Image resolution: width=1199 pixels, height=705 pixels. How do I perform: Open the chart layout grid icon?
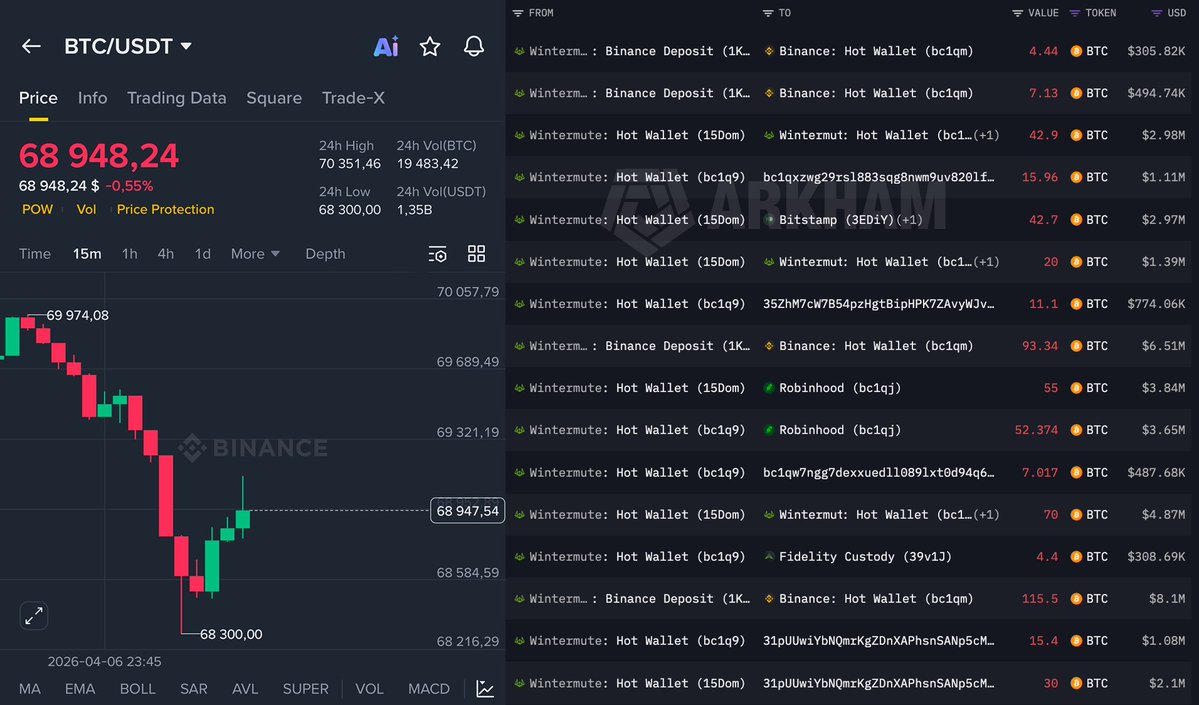click(x=476, y=254)
